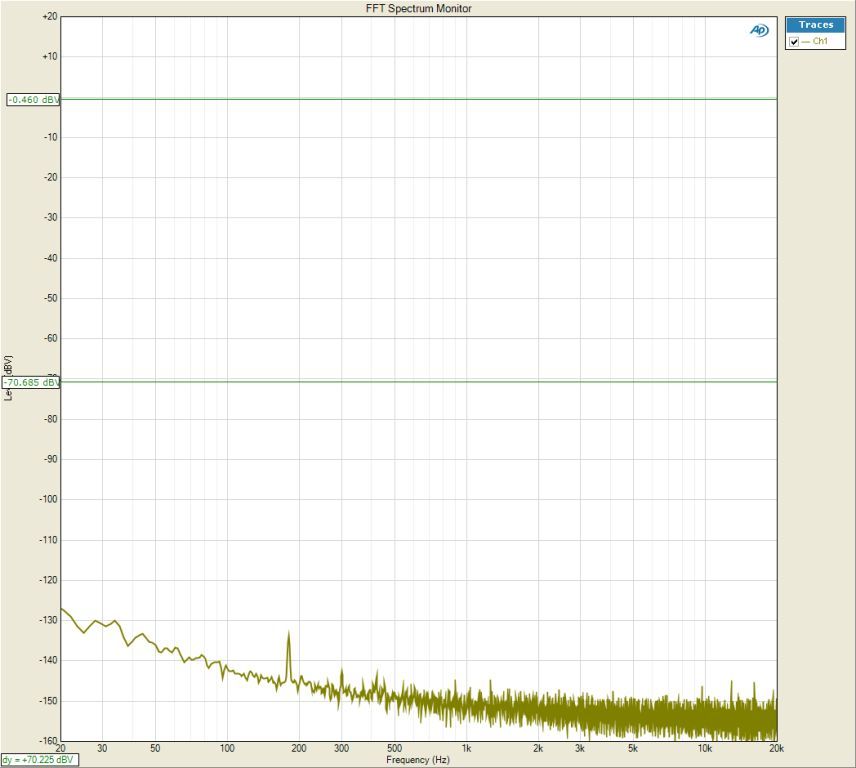Click the -100 level axis tick label
Screen dimensions: 856x768
click(x=49, y=499)
